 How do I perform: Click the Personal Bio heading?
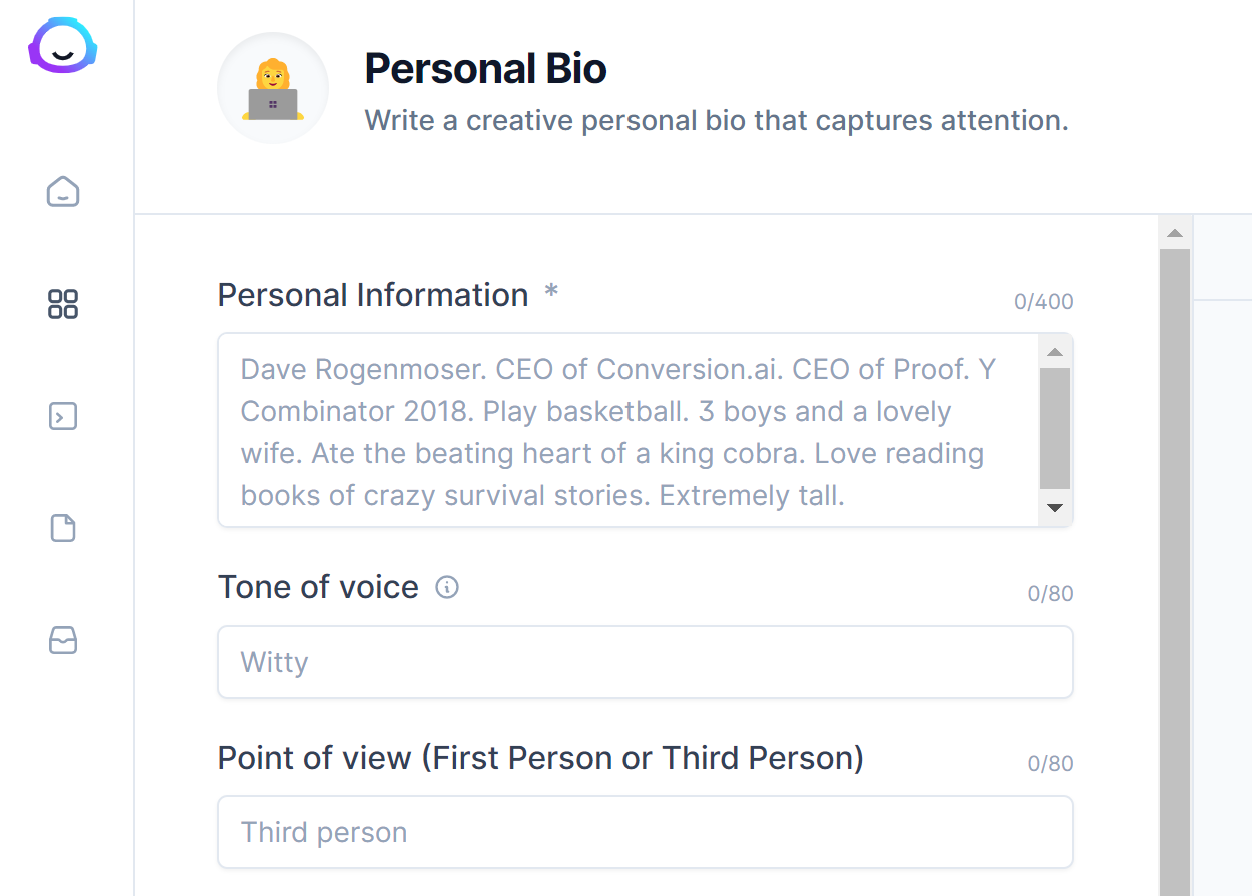click(x=485, y=69)
